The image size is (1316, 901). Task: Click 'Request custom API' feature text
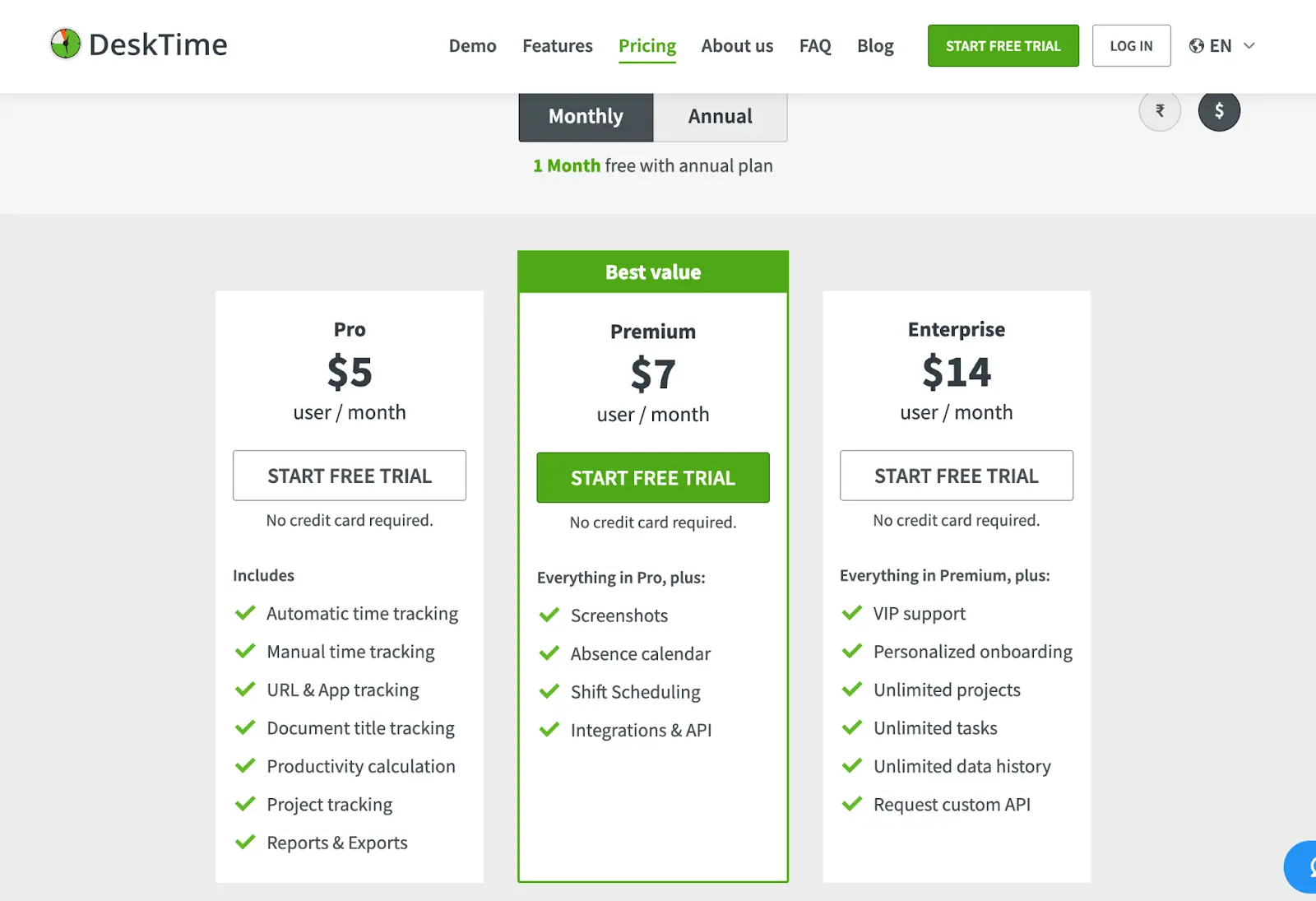952,805
